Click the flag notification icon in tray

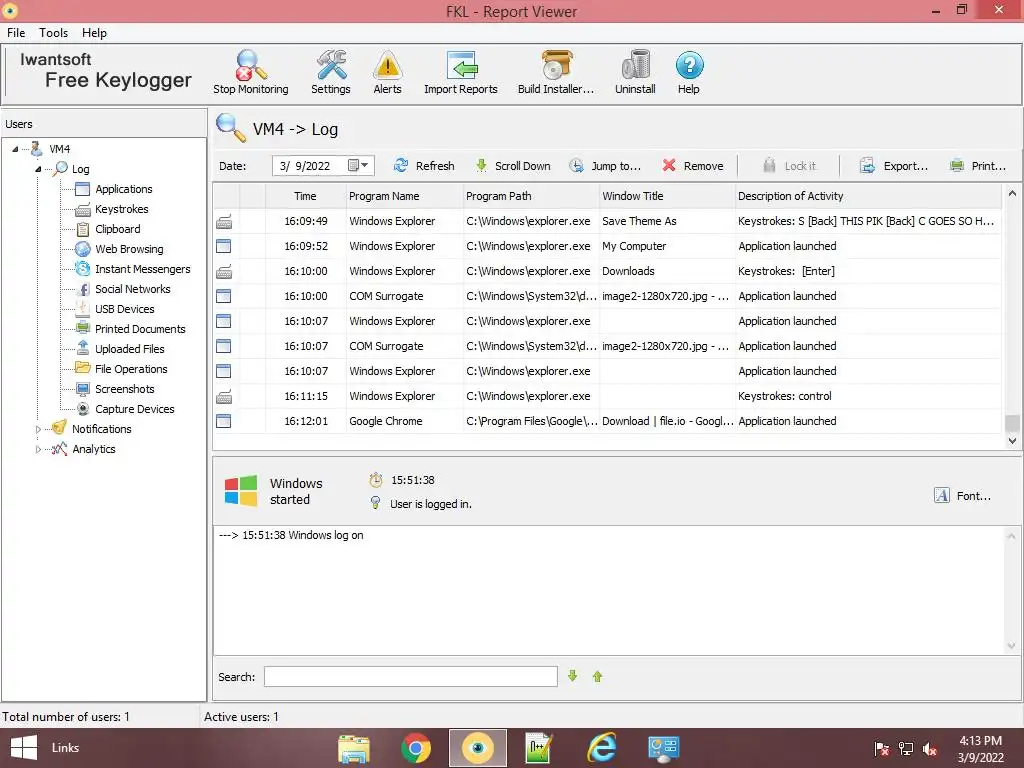pyautogui.click(x=882, y=749)
